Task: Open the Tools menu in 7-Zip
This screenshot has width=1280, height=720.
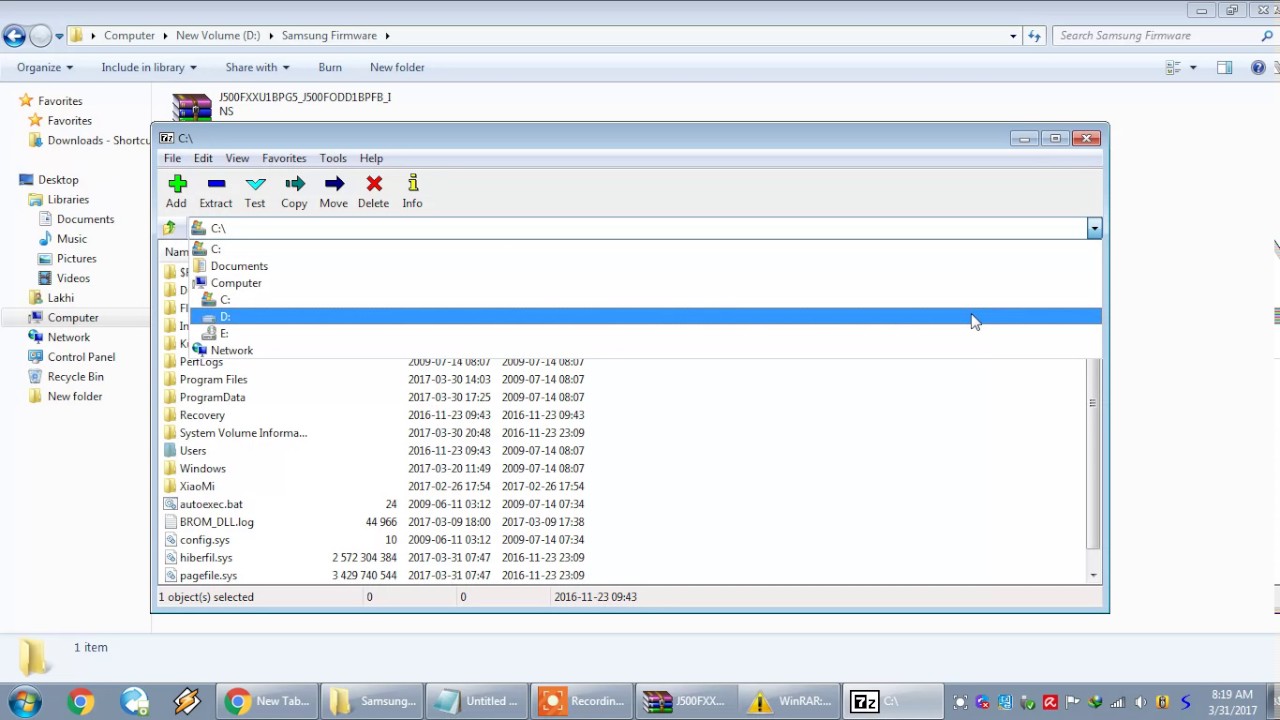Action: (x=333, y=158)
